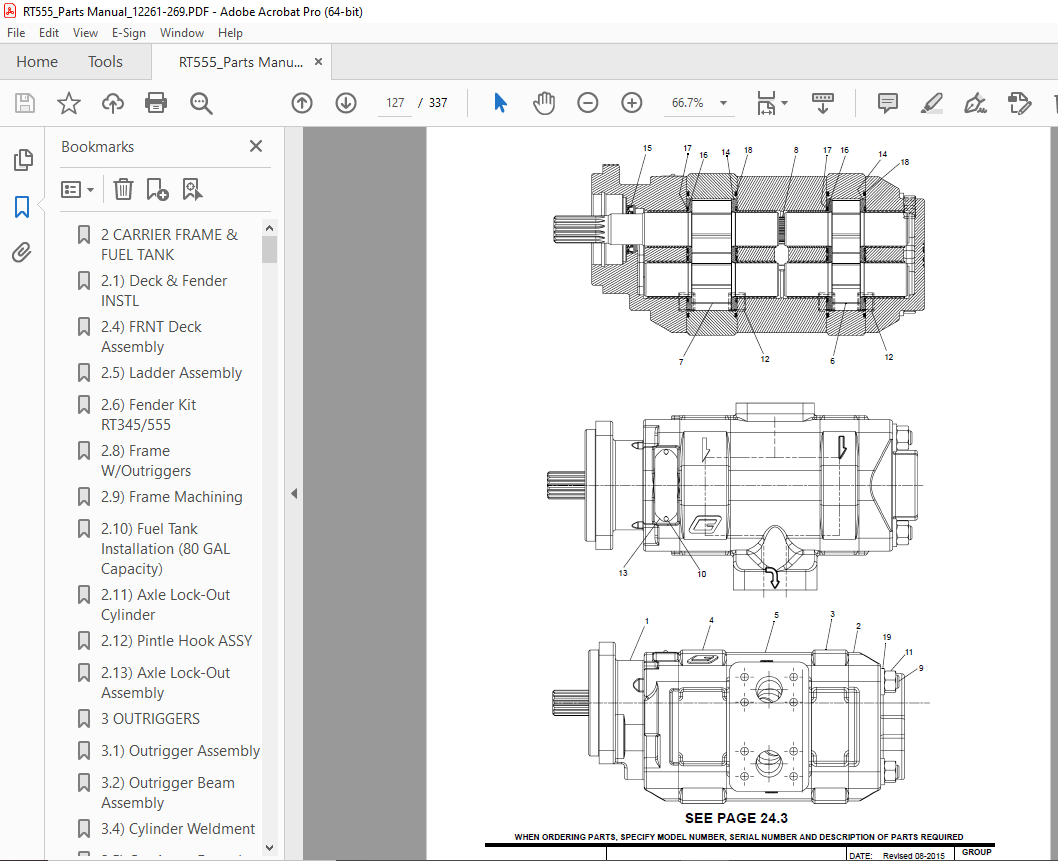
Task: Click the page number input field
Action: [x=395, y=103]
